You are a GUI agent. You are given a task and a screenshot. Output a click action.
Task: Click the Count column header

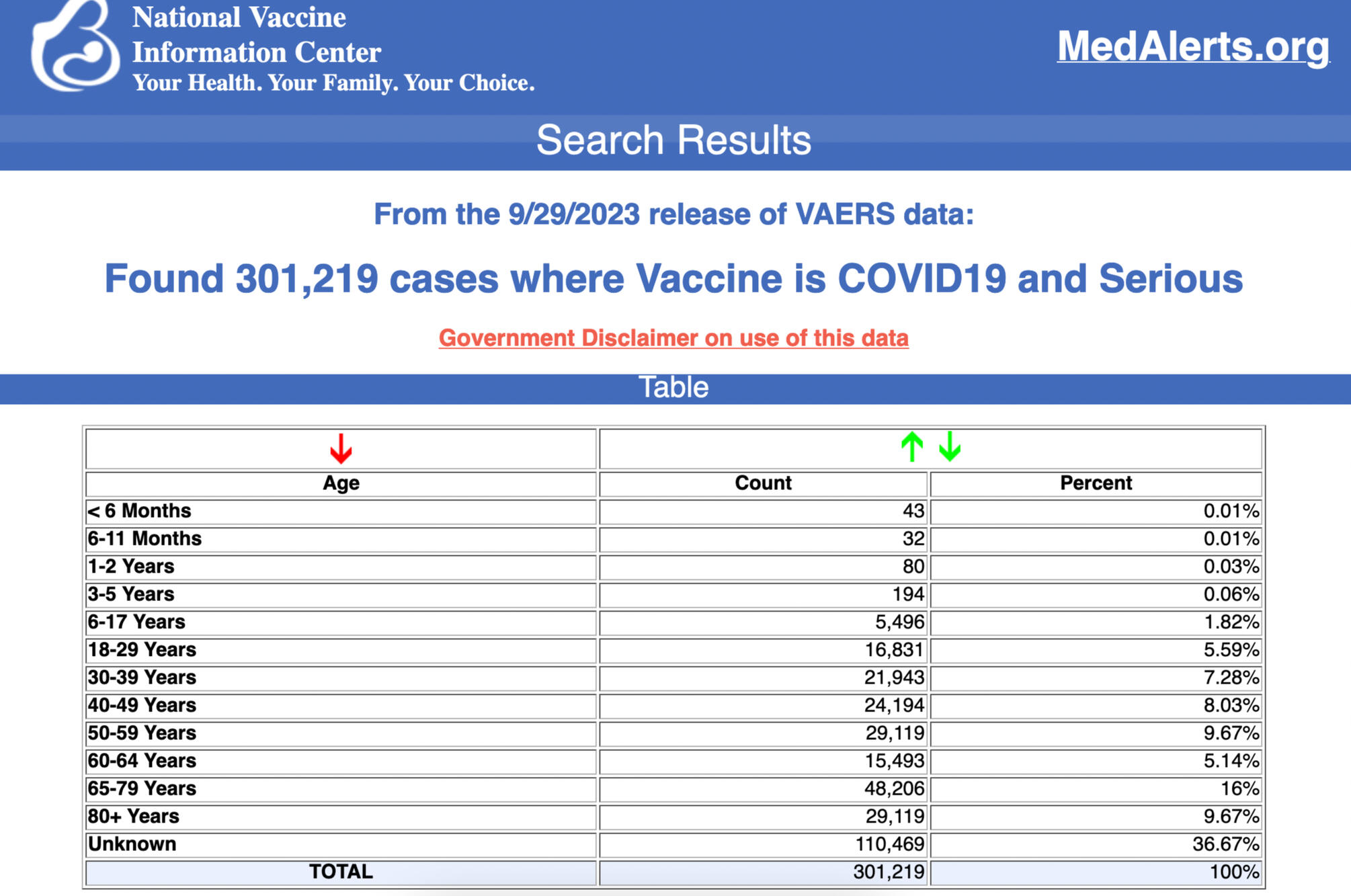763,483
